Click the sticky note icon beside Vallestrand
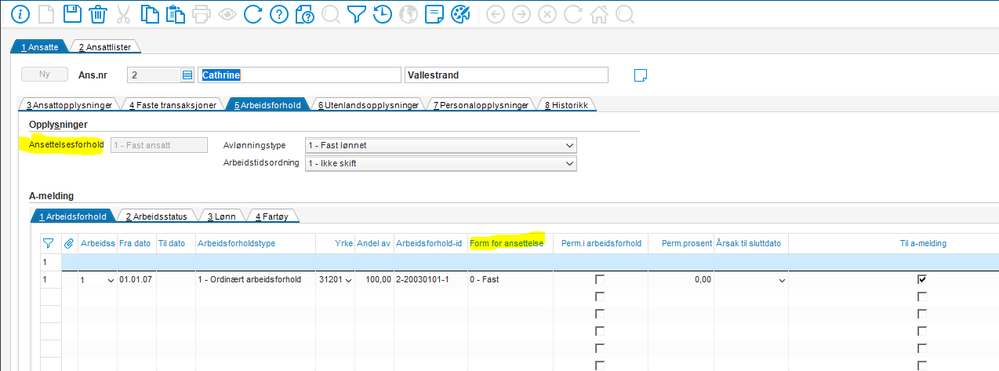The height and width of the screenshot is (371, 999). click(640, 75)
